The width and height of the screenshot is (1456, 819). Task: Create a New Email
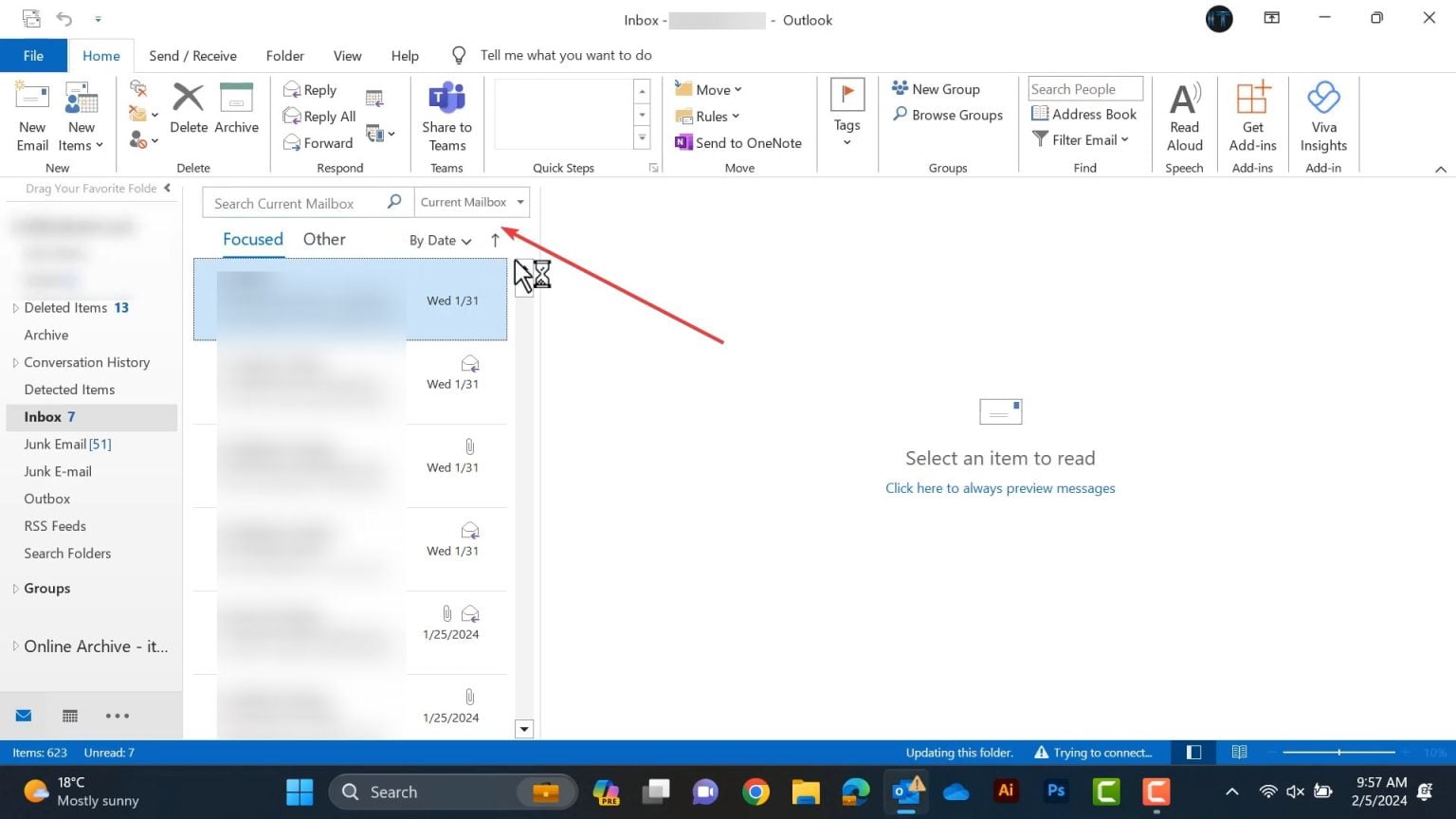click(31, 116)
